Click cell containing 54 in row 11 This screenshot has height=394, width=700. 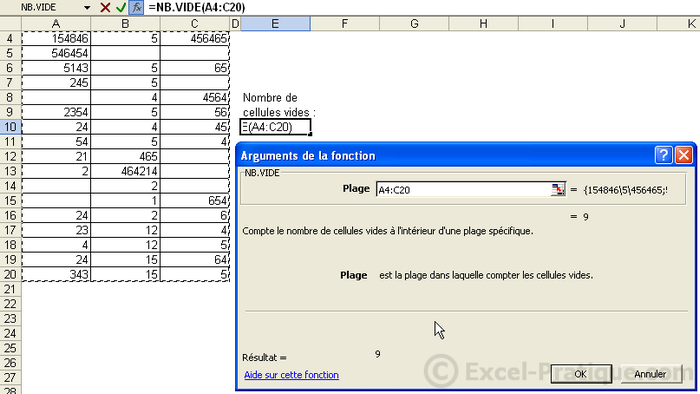coord(56,141)
